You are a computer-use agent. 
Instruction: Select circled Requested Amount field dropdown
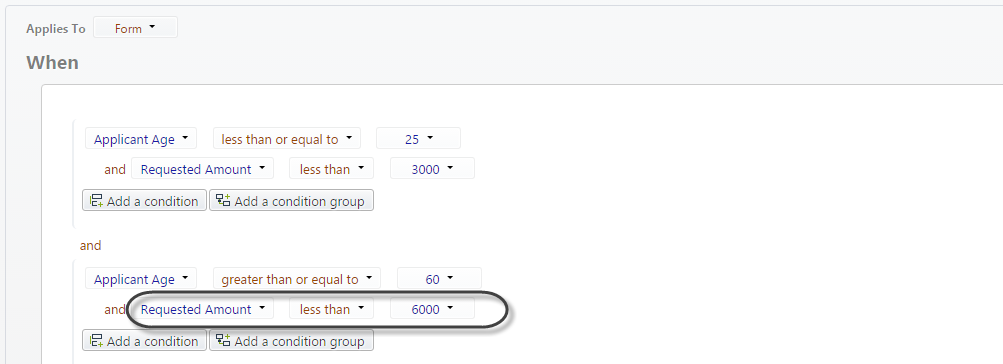click(202, 309)
